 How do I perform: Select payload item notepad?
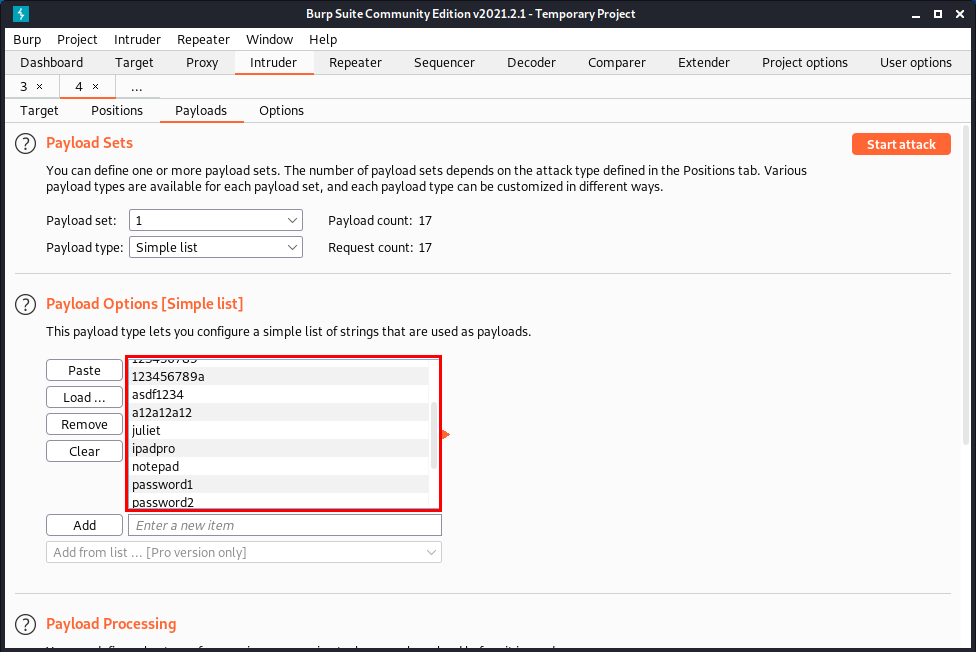[279, 466]
